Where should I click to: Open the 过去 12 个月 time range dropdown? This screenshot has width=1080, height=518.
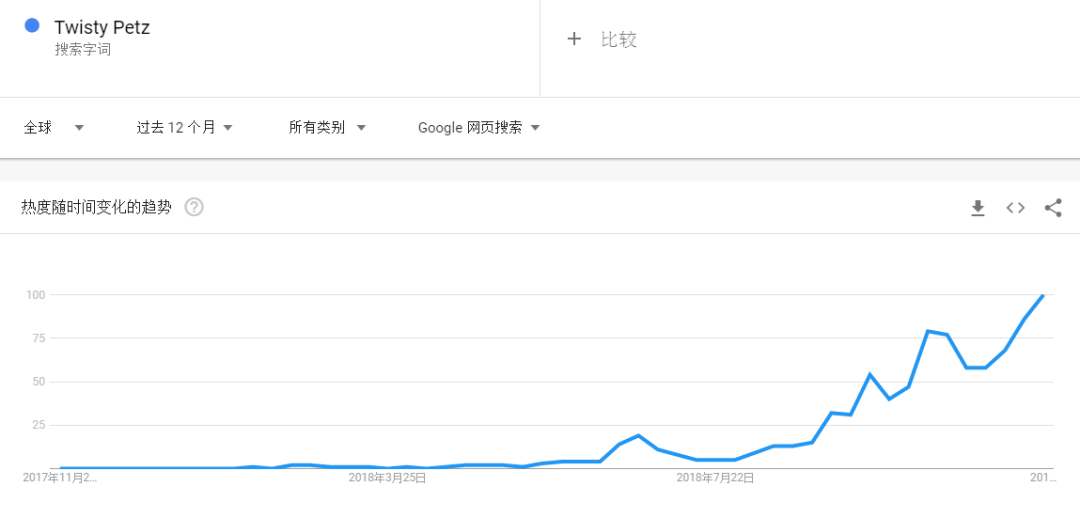click(185, 127)
